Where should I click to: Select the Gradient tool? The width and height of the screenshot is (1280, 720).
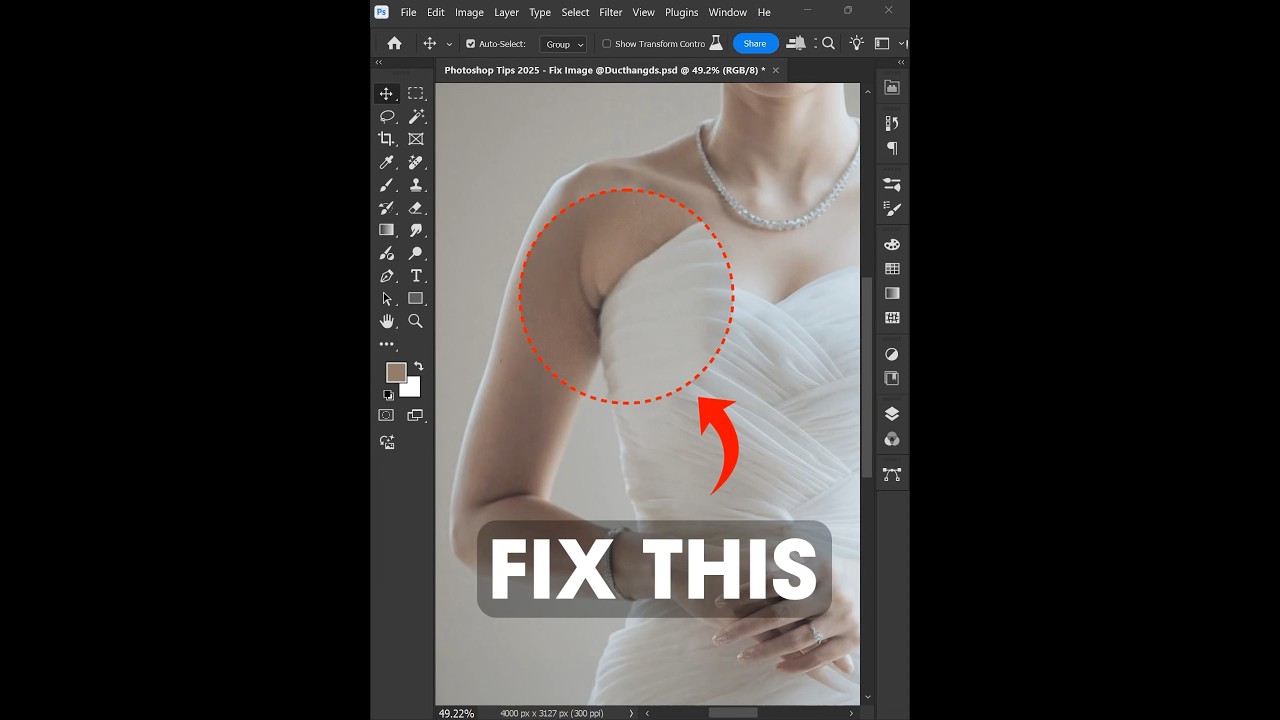click(386, 230)
